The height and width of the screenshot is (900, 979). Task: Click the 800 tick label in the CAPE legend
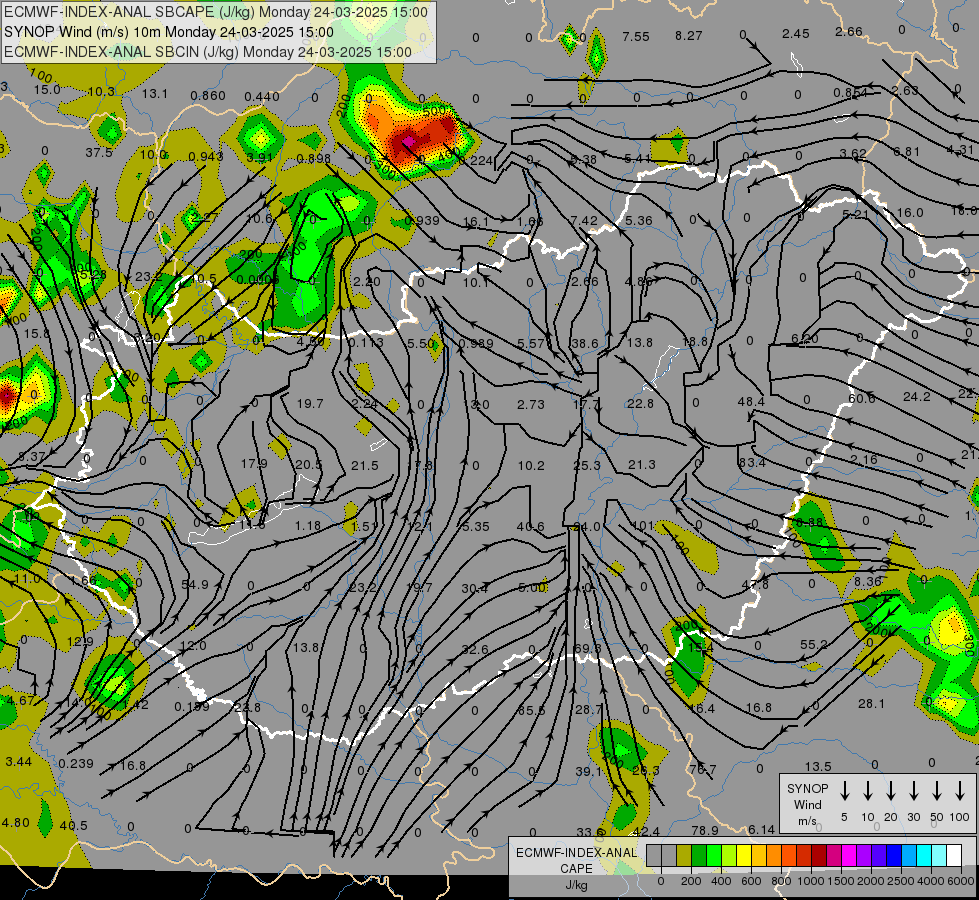(x=780, y=881)
